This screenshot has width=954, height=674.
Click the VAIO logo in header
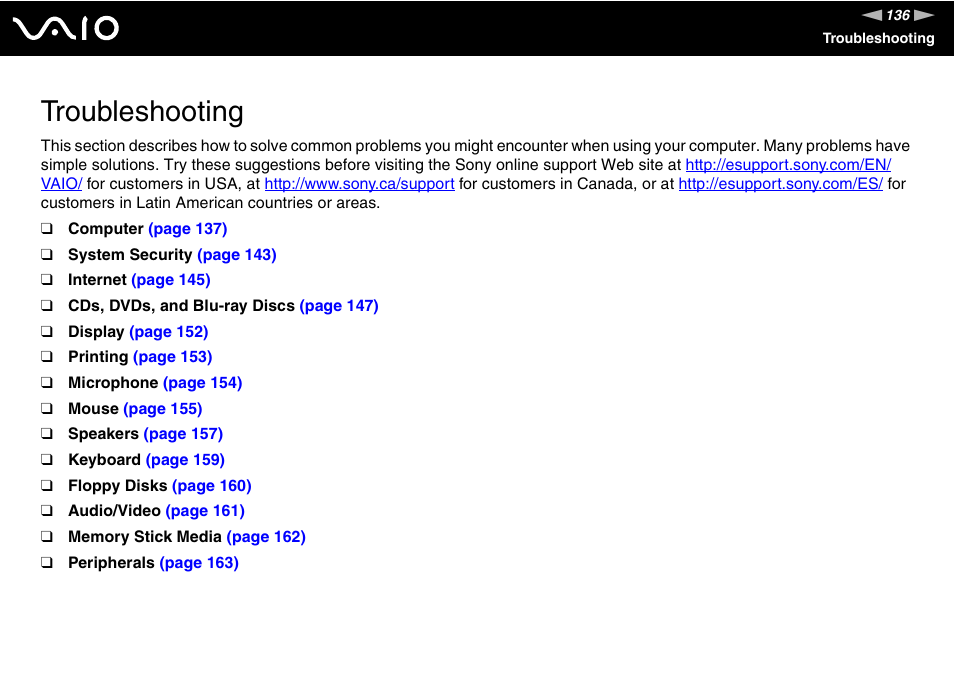point(66,29)
